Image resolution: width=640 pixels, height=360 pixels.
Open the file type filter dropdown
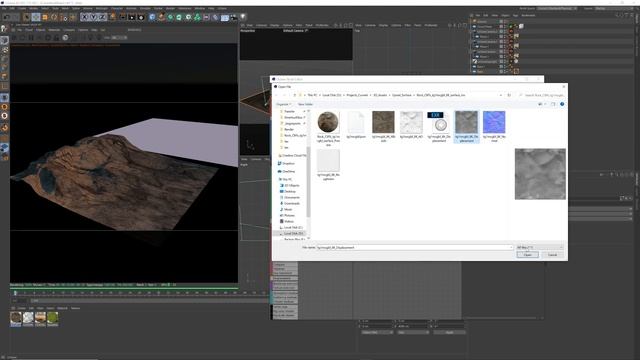point(540,247)
